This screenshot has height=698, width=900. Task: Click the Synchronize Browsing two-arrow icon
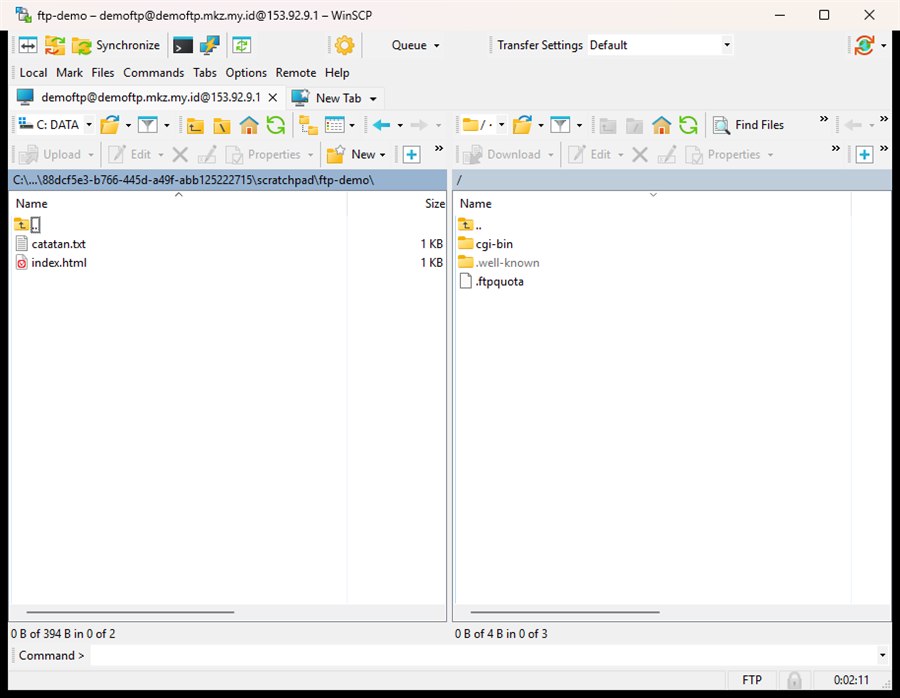click(x=55, y=45)
